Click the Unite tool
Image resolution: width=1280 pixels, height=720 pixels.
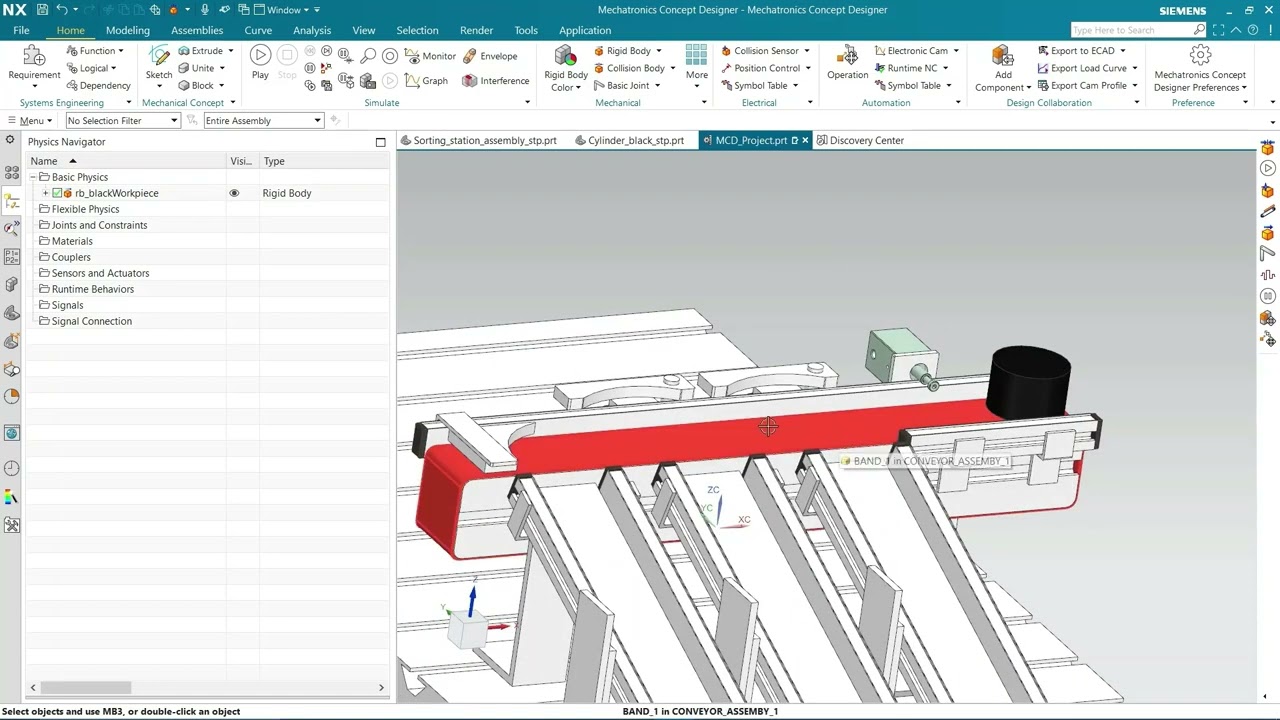(196, 68)
